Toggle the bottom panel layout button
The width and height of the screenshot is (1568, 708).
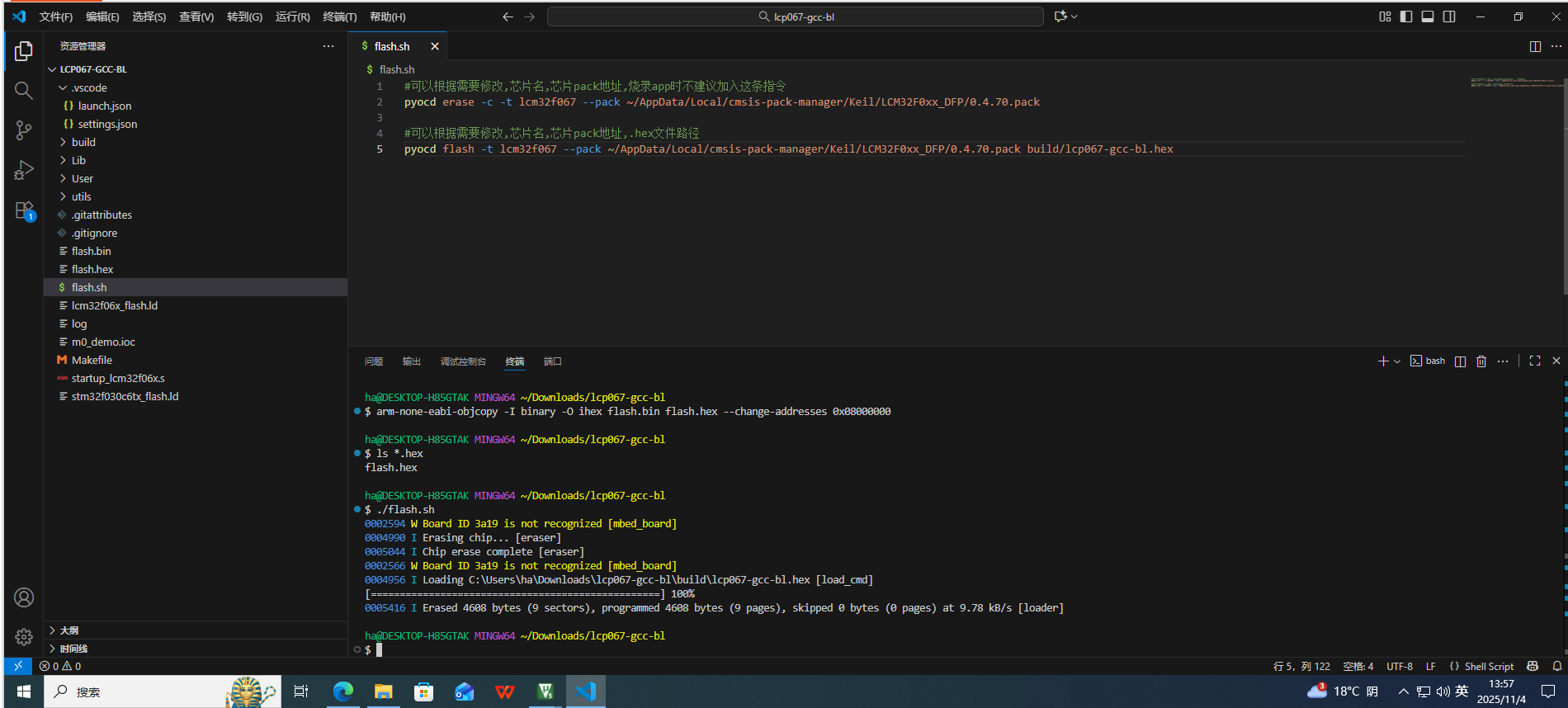pyautogui.click(x=1428, y=17)
